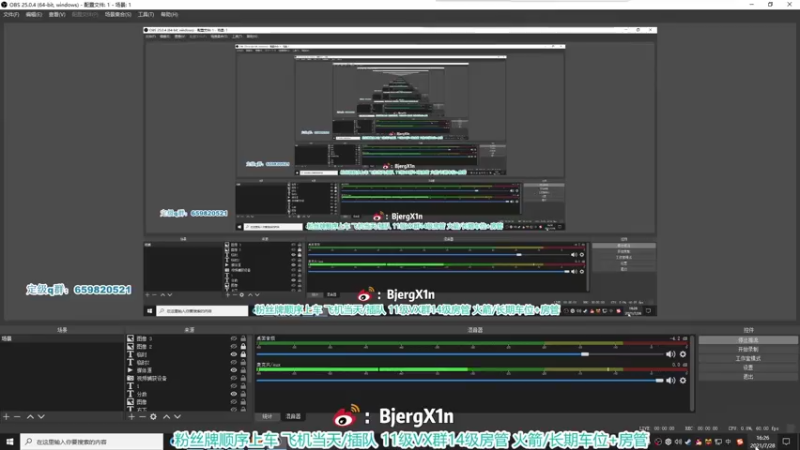Click the text icon of 分数 source
Viewport: 800px width, 450px height.
click(x=130, y=394)
